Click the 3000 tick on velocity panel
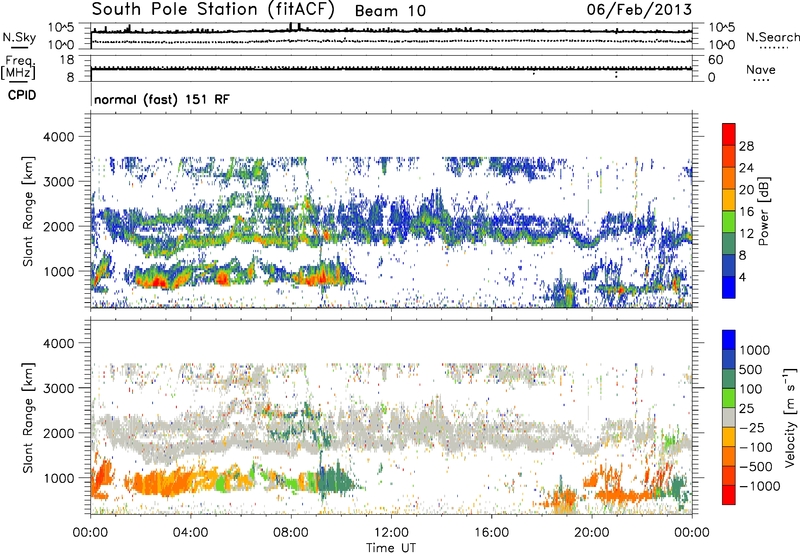Image resolution: width=800 pixels, height=554 pixels. pos(58,388)
